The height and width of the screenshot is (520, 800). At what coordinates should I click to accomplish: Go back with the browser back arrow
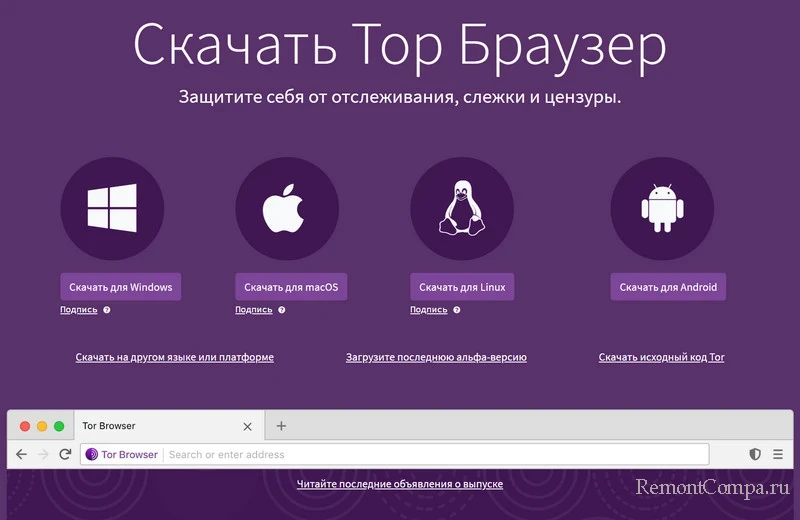tap(21, 454)
